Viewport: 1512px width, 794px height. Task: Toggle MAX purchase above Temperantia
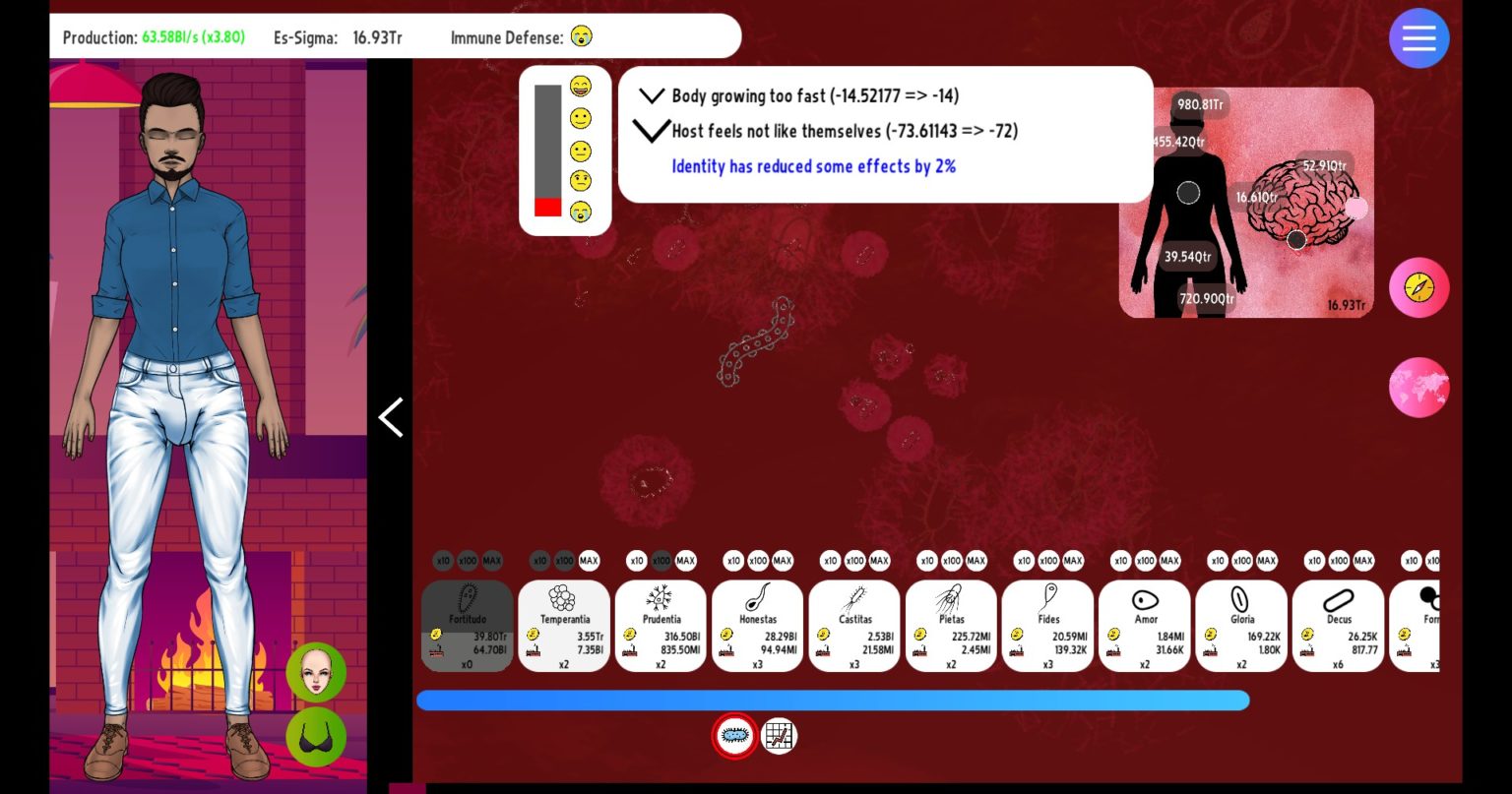click(589, 561)
